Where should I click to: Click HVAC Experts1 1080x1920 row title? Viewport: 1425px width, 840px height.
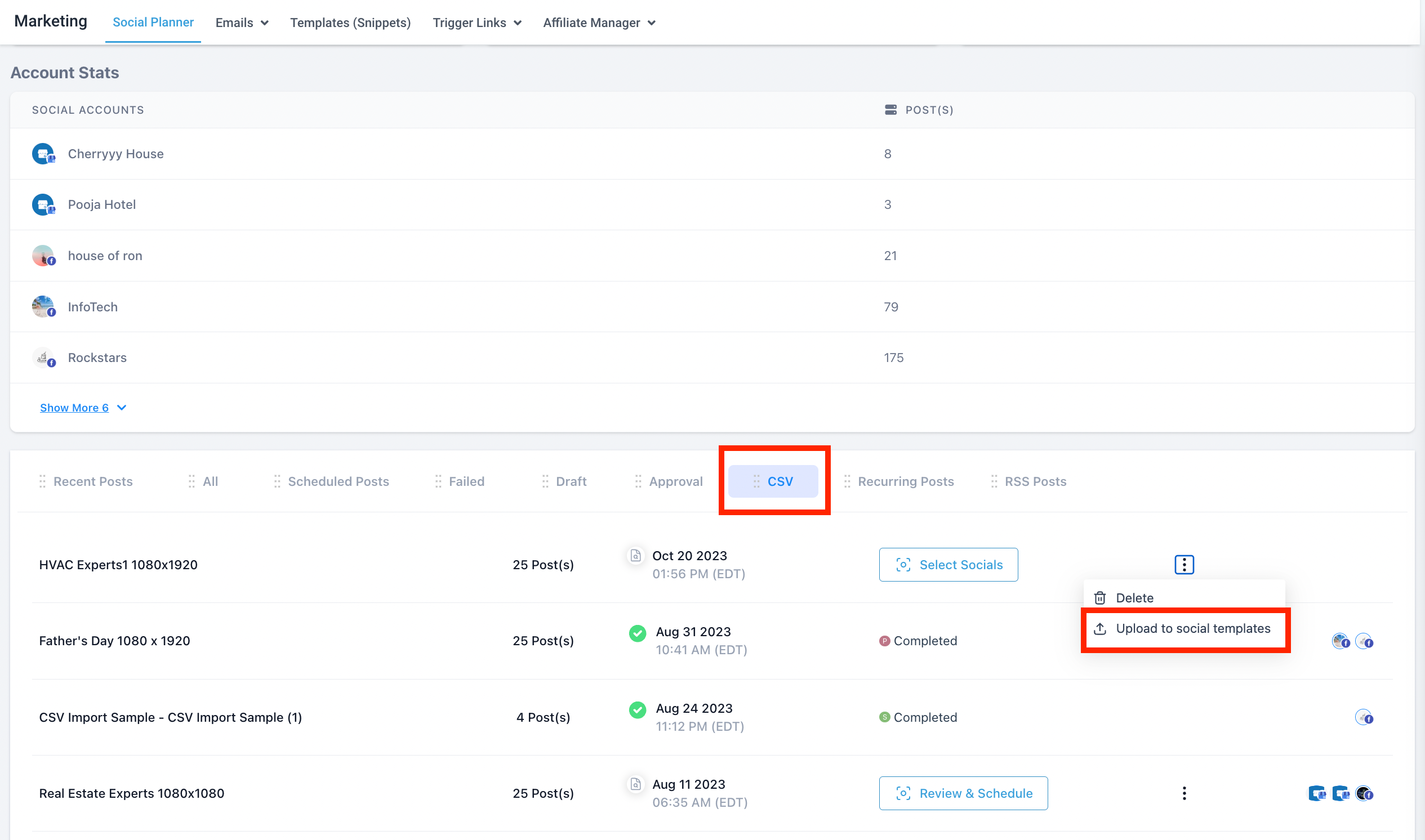(118, 565)
